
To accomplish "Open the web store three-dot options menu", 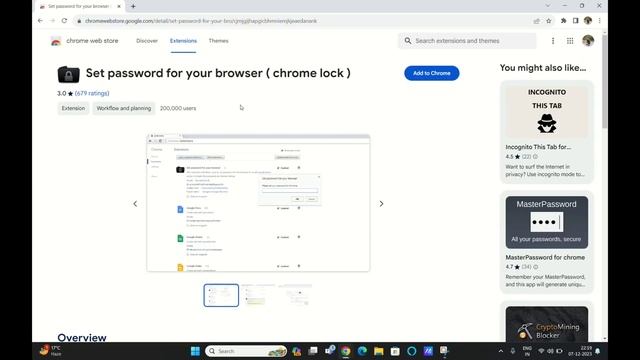I will (553, 41).
